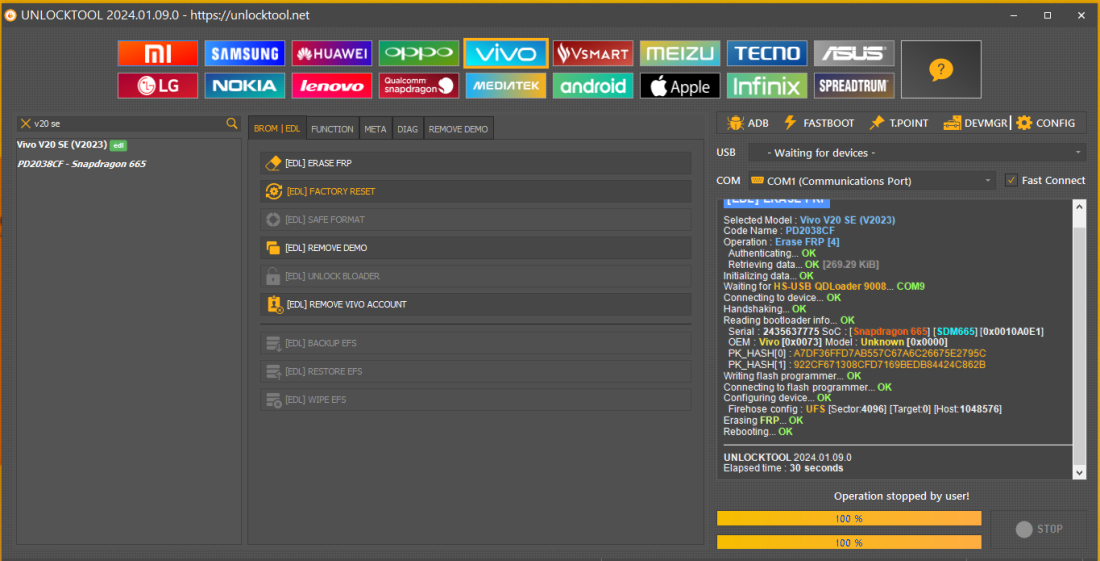Choose the Nokia brand tile
Viewport: 1100px width, 561px height.
tap(245, 86)
